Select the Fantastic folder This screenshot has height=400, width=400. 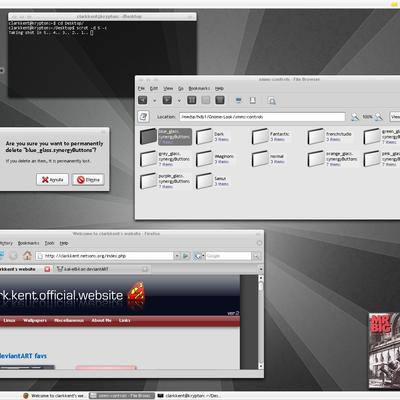point(271,137)
